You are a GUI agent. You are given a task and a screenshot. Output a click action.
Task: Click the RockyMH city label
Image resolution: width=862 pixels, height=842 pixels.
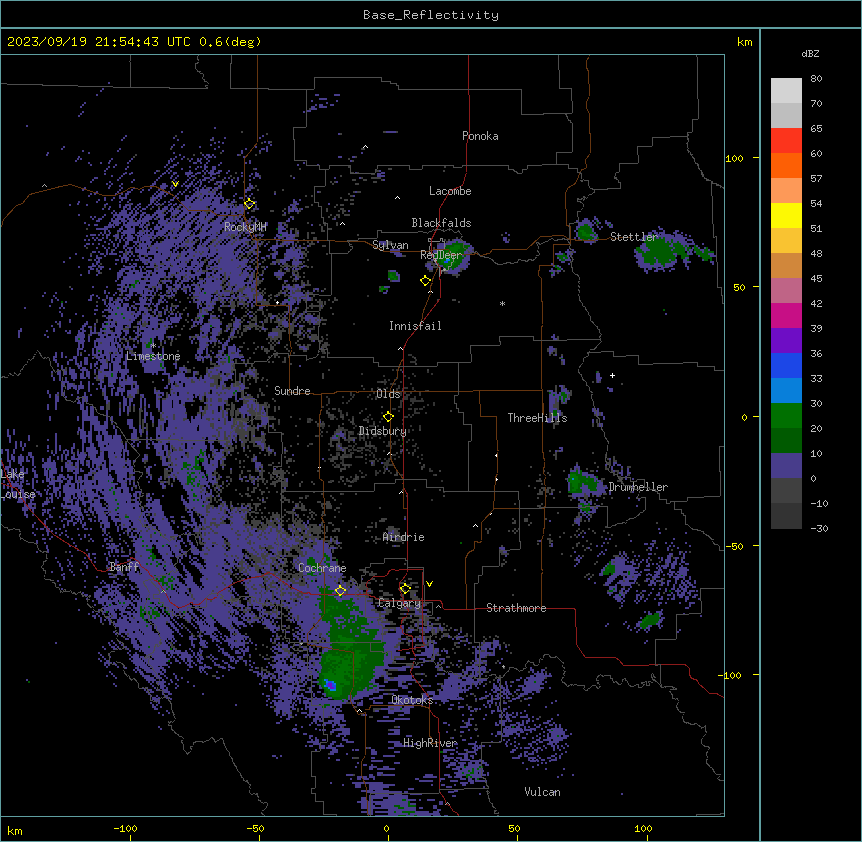245,227
